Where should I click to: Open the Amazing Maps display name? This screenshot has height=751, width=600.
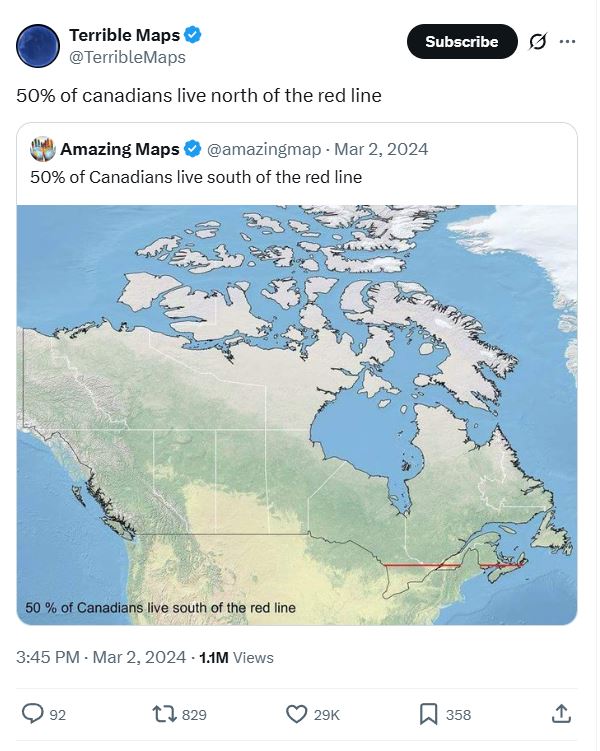[x=120, y=149]
